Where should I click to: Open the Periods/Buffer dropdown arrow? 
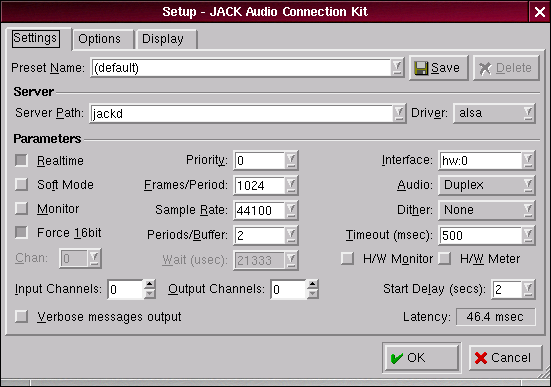point(291,235)
